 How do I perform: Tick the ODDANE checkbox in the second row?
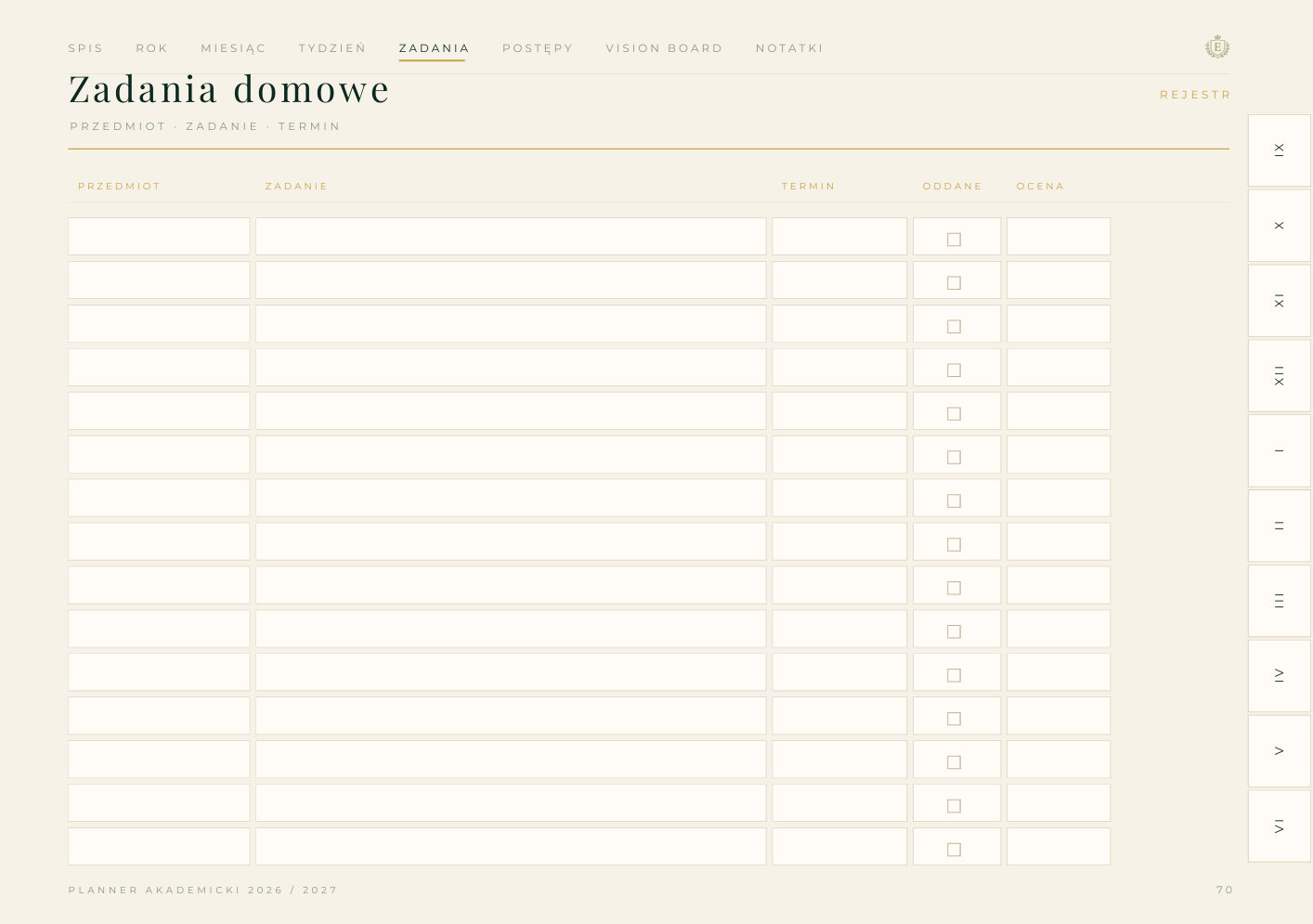coord(954,283)
